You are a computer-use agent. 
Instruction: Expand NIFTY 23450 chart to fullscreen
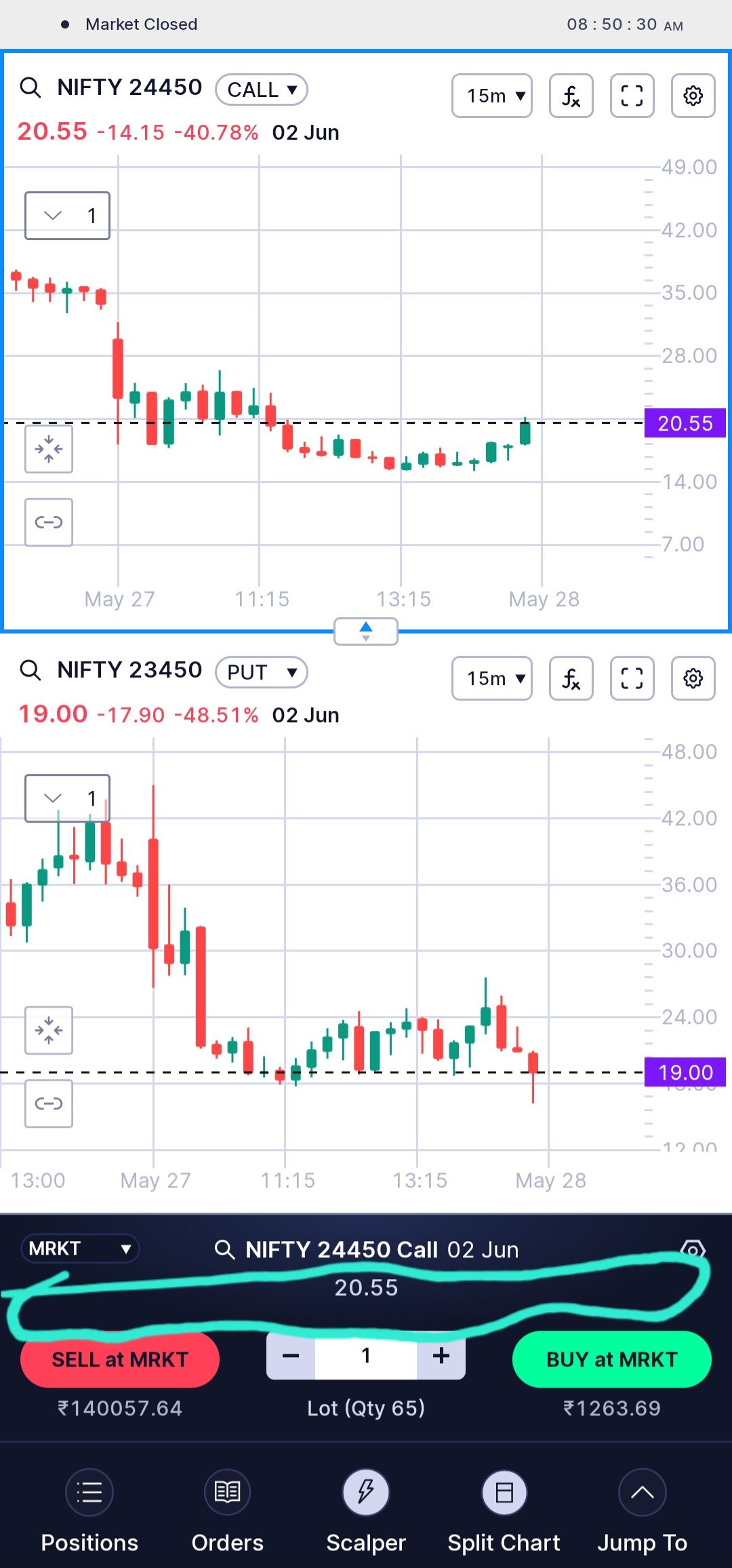[x=632, y=678]
